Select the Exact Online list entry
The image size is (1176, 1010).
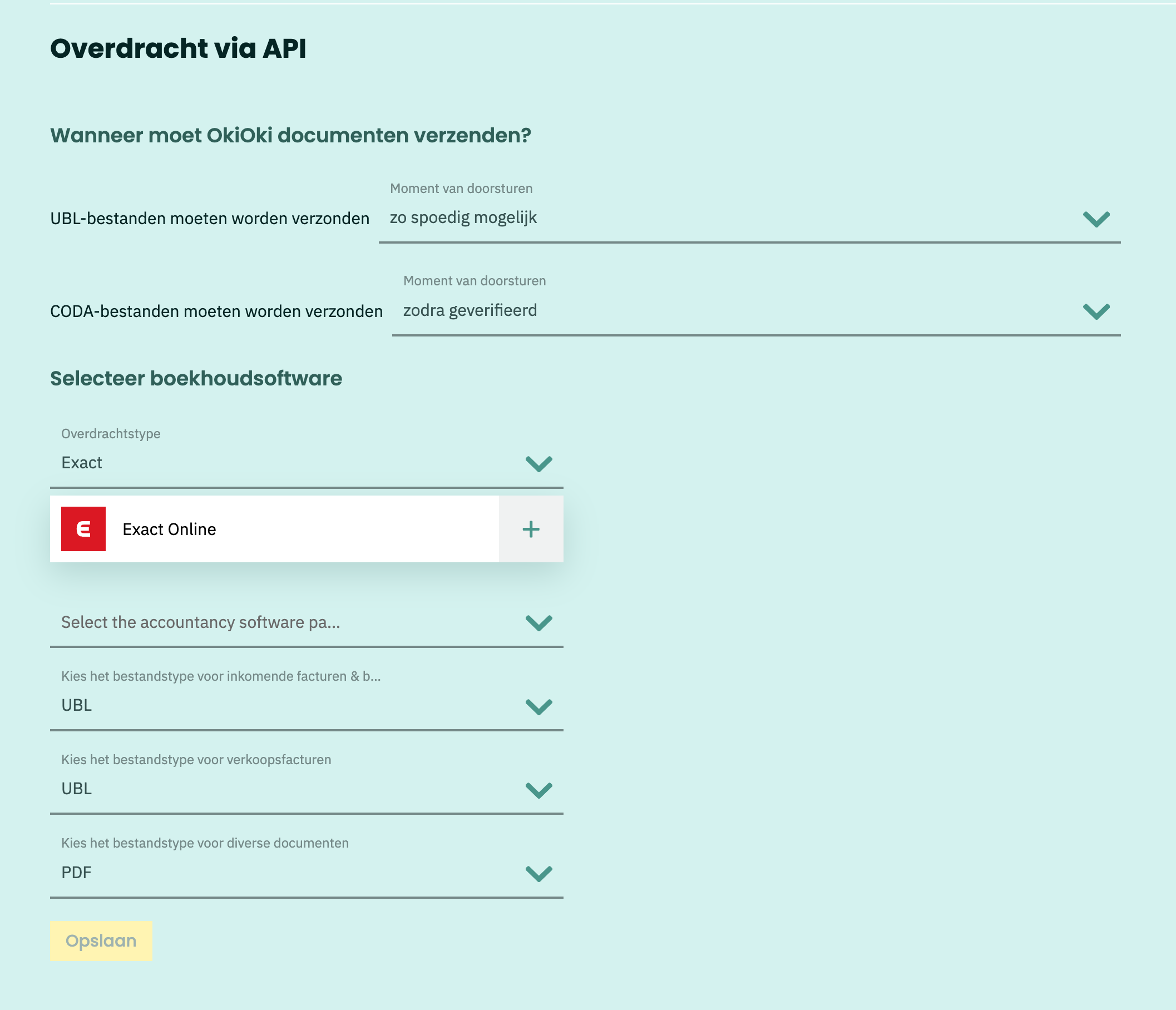coord(274,529)
